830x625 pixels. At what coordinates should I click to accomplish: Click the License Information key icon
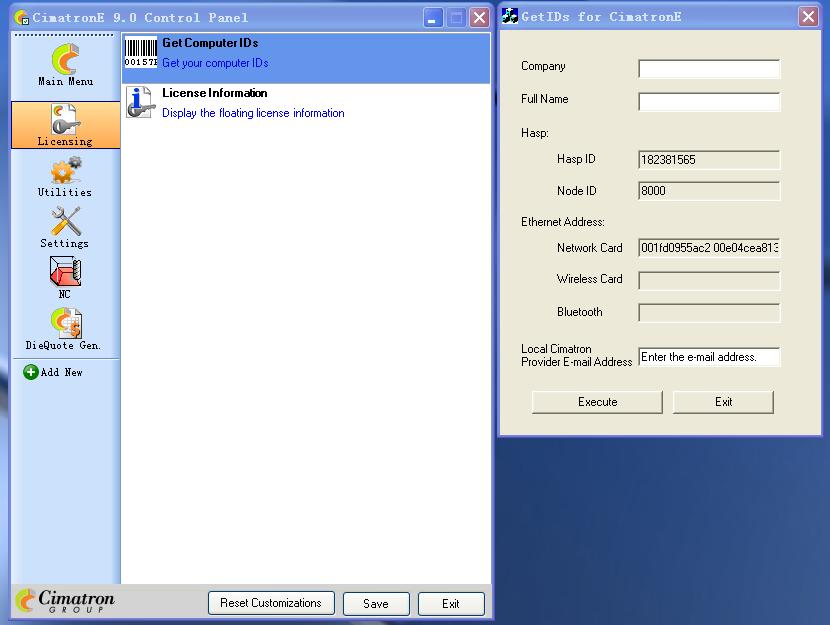141,102
